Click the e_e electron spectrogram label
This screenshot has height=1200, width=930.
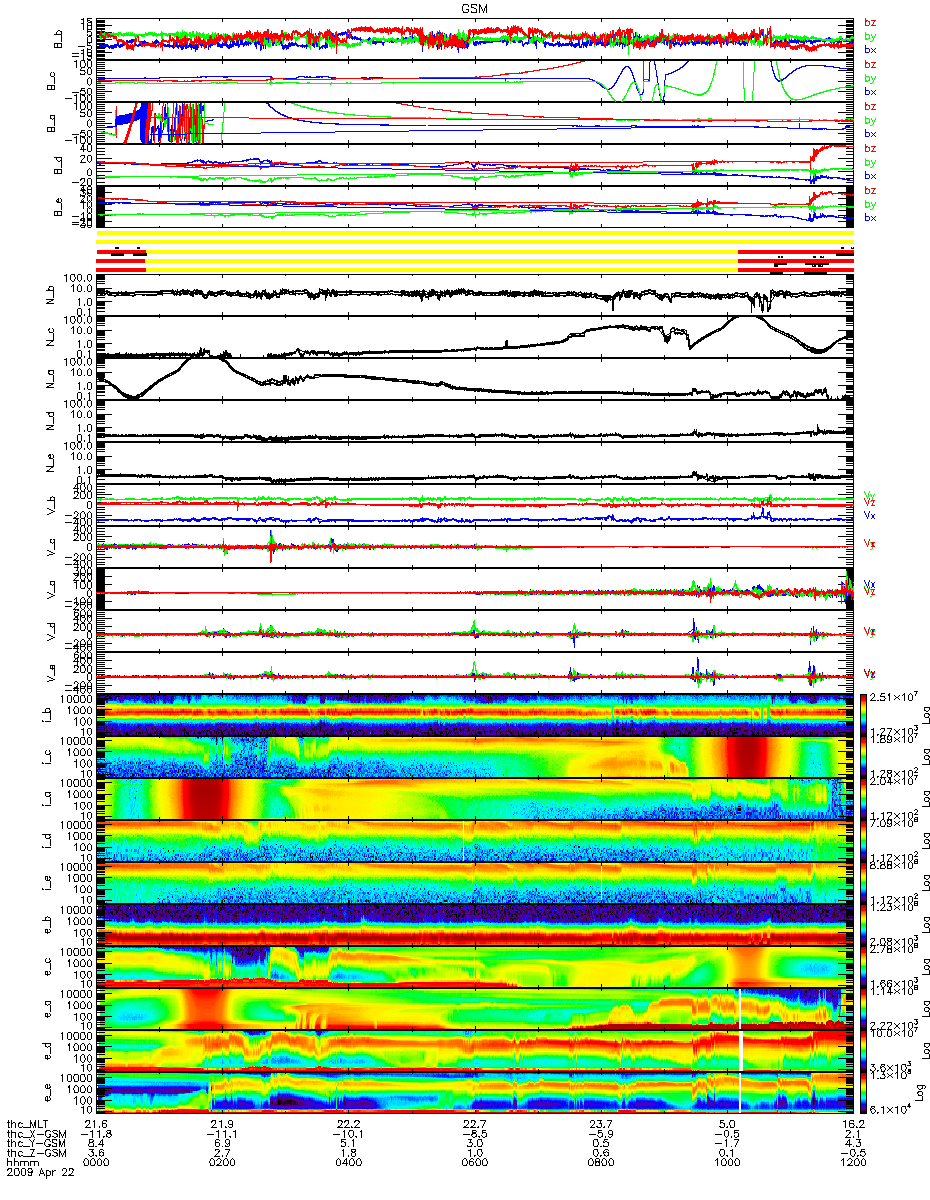[50, 1093]
